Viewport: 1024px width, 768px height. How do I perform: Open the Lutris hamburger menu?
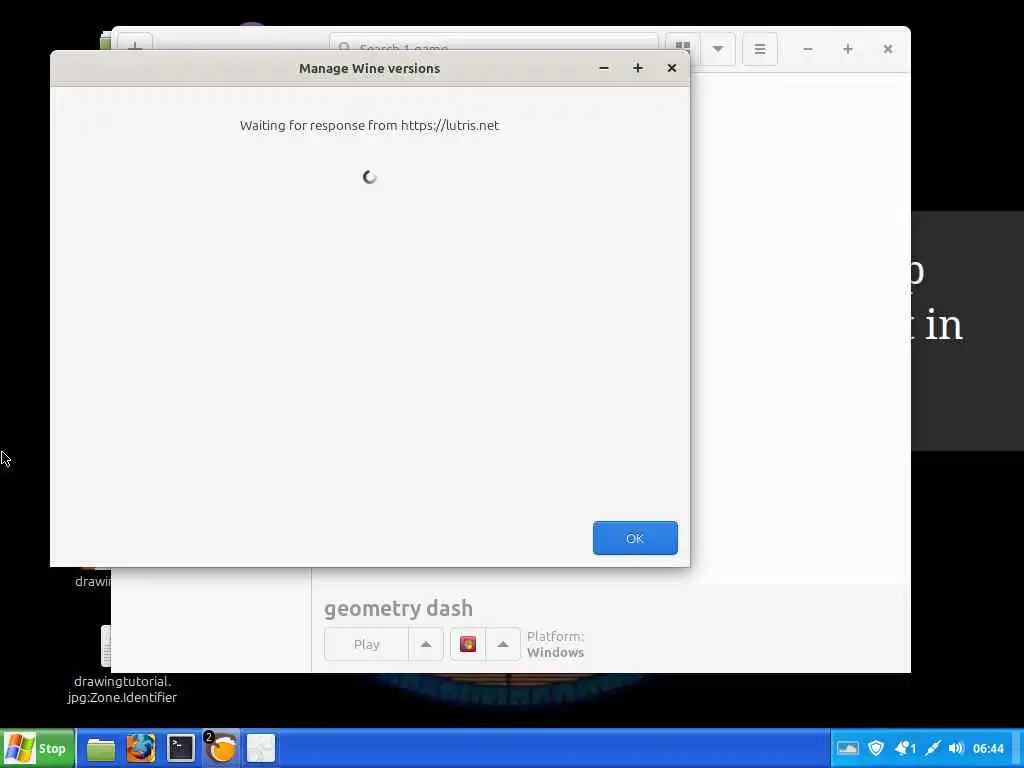click(760, 49)
